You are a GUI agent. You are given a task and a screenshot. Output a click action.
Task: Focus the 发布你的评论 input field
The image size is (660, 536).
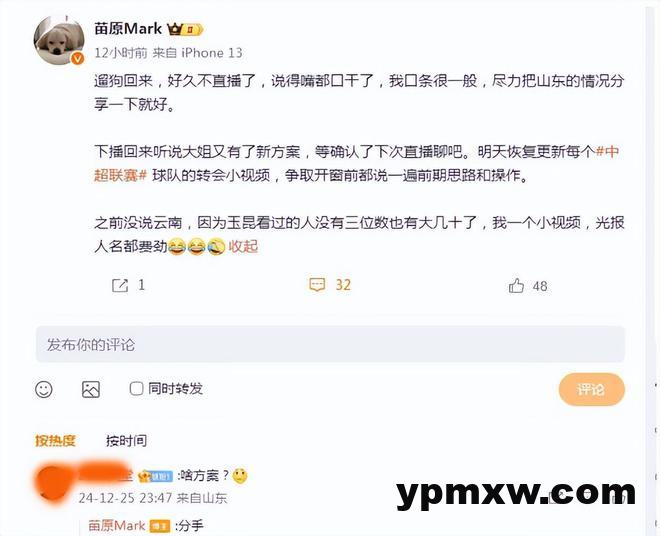(x=330, y=344)
